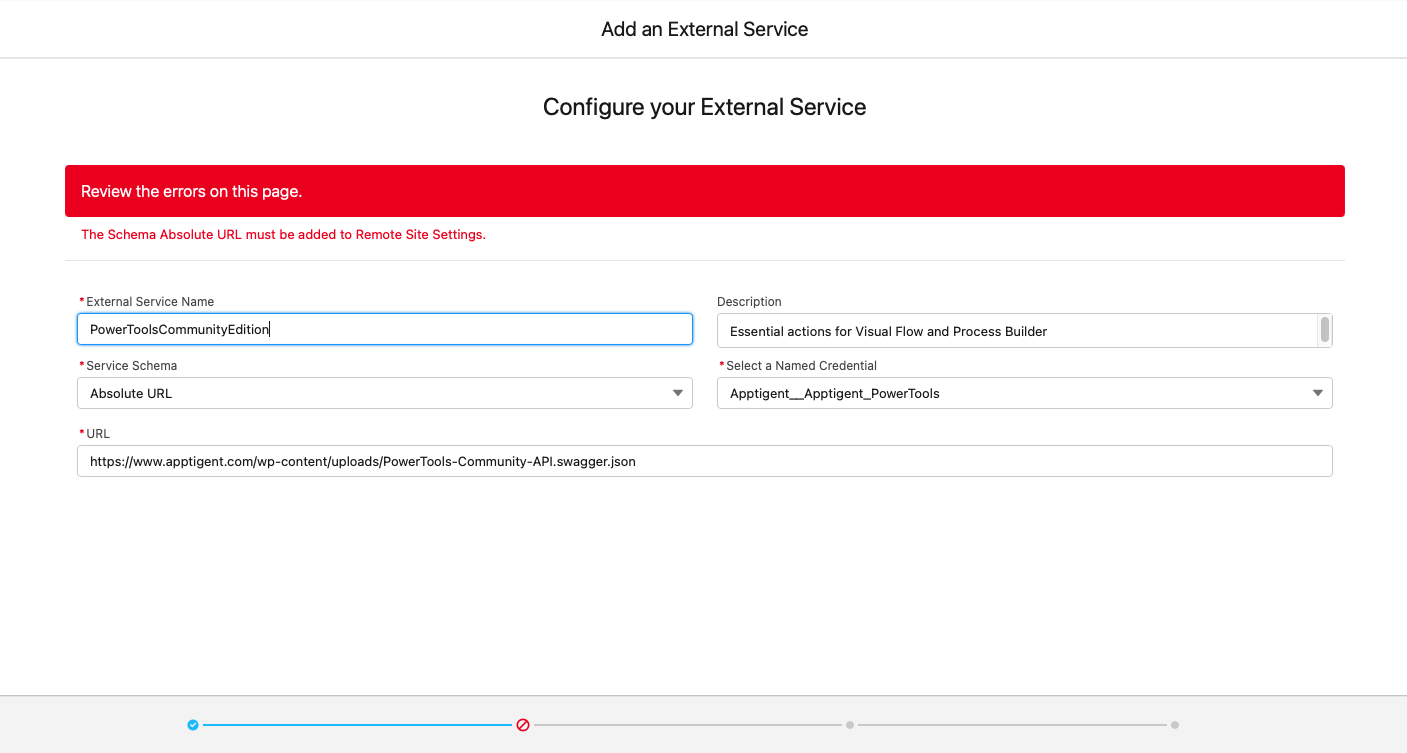Select the third gray progress step dot

point(849,724)
